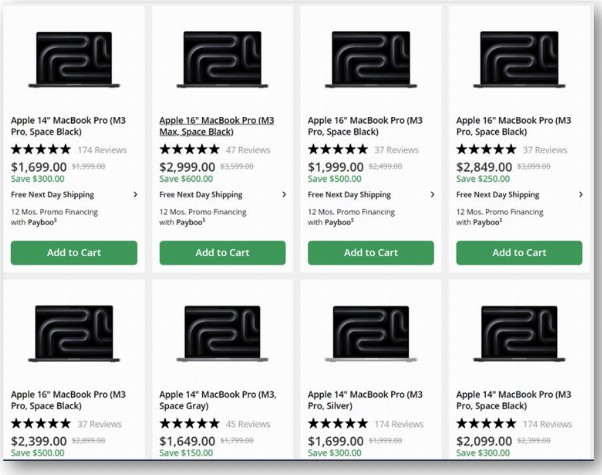Click the struck-through $1,799.00 price
602x475 pixels.
tap(237, 440)
